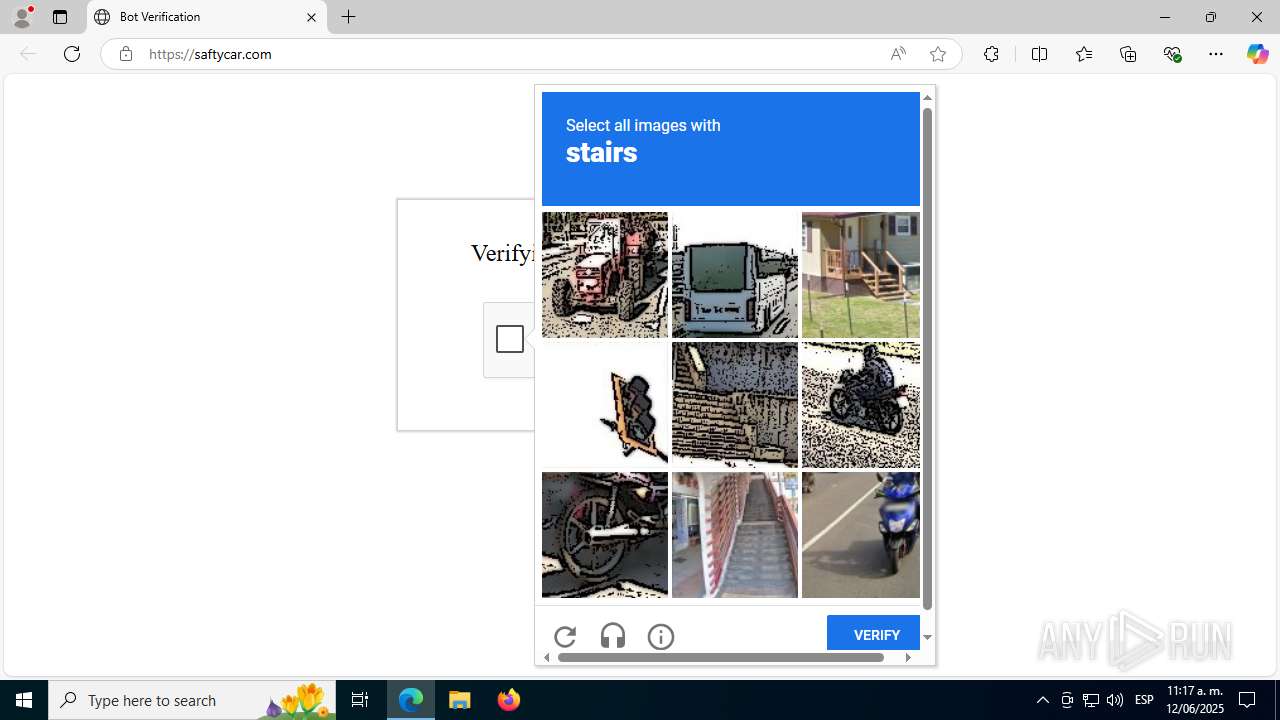Refresh the page in Edge
The width and height of the screenshot is (1280, 720).
pyautogui.click(x=72, y=54)
